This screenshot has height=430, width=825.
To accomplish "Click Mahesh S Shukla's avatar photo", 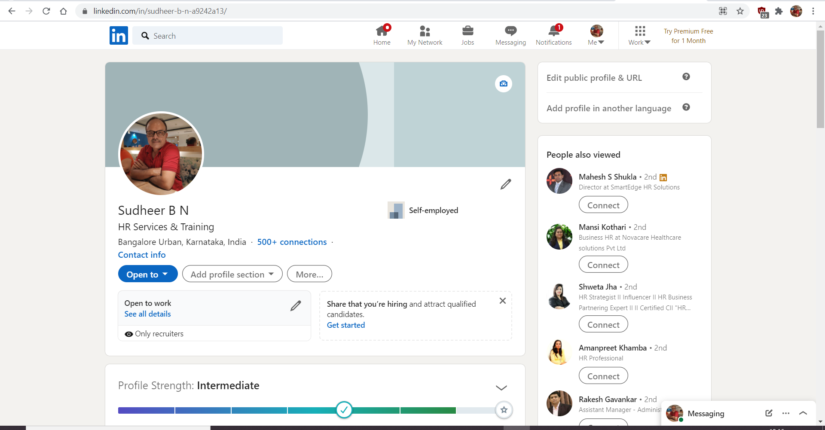I will pos(559,181).
